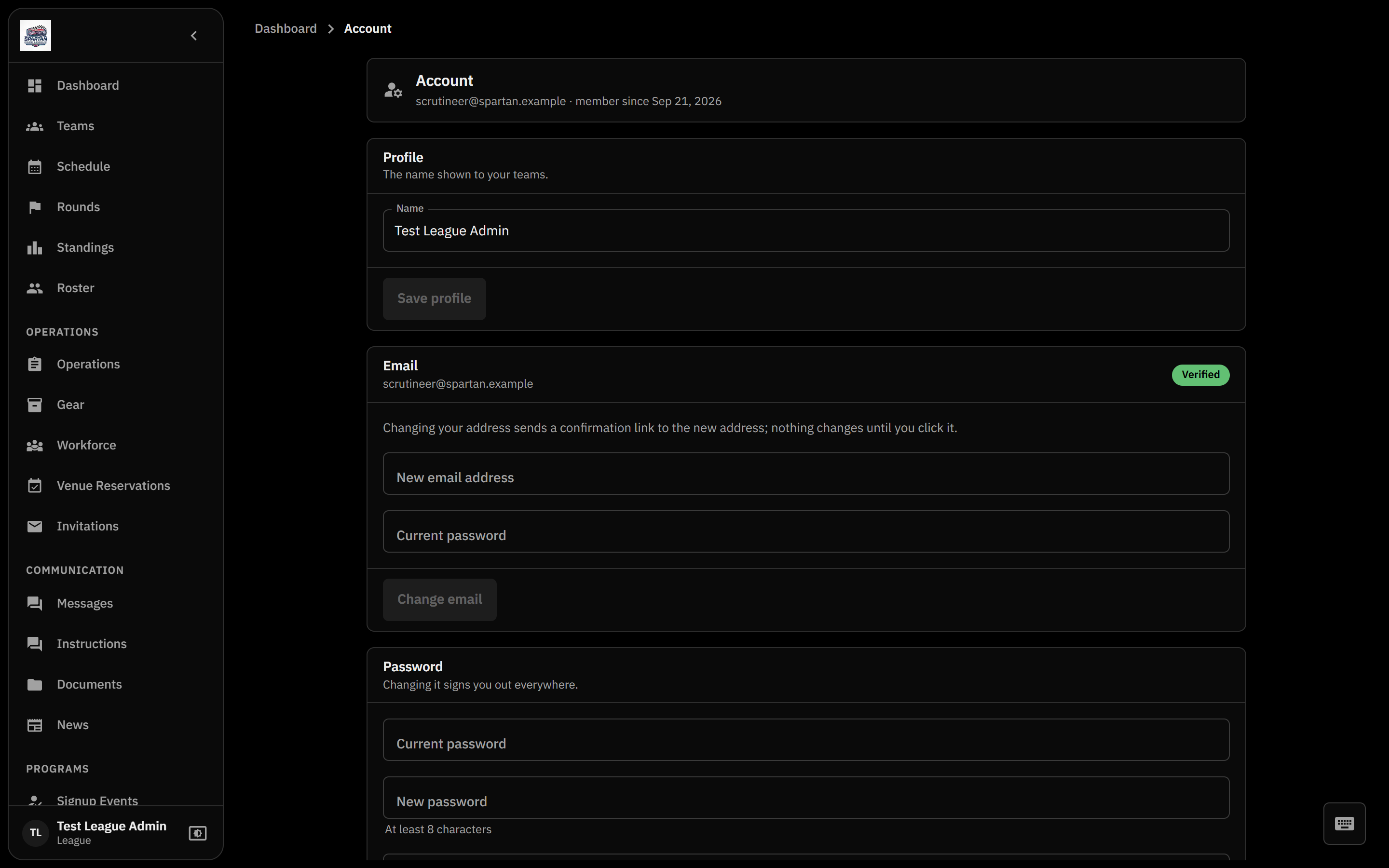Open the Operations clipboard icon
The height and width of the screenshot is (868, 1389).
pyautogui.click(x=34, y=365)
